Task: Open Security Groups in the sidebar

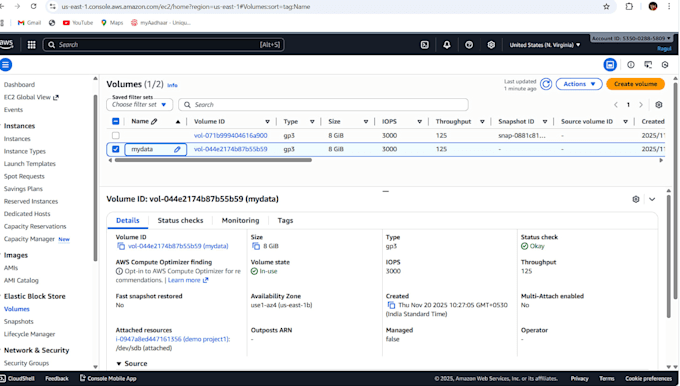Action: pos(26,363)
